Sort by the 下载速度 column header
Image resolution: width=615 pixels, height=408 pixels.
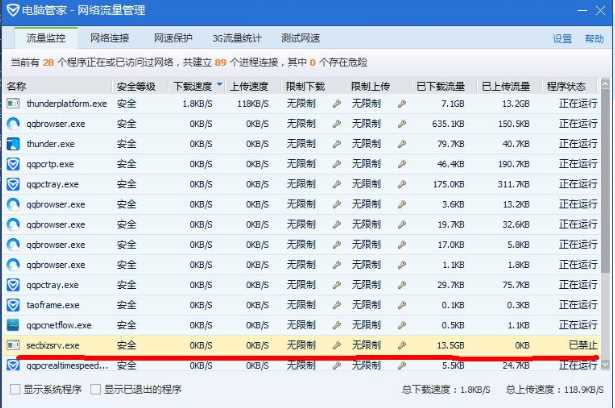coord(193,86)
